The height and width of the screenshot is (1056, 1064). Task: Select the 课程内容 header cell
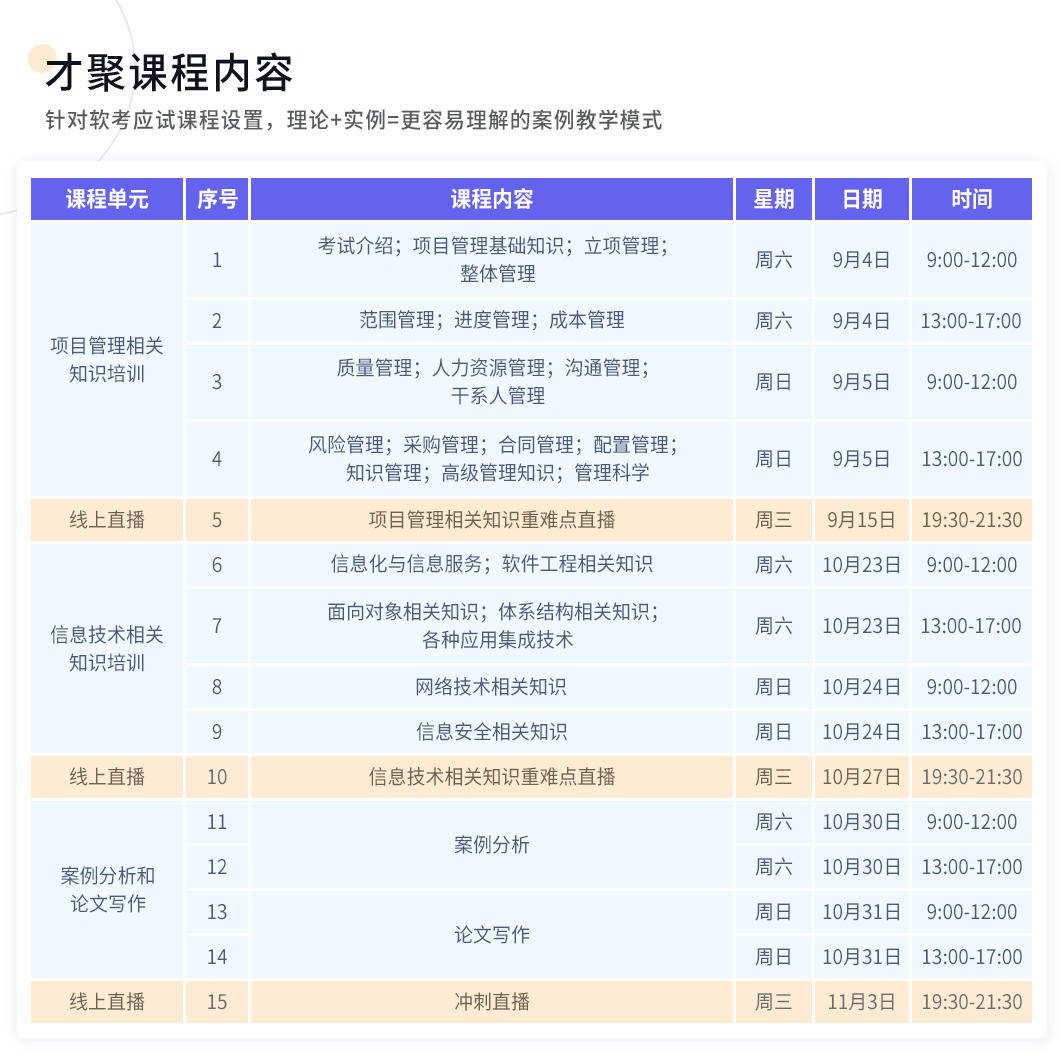[492, 199]
